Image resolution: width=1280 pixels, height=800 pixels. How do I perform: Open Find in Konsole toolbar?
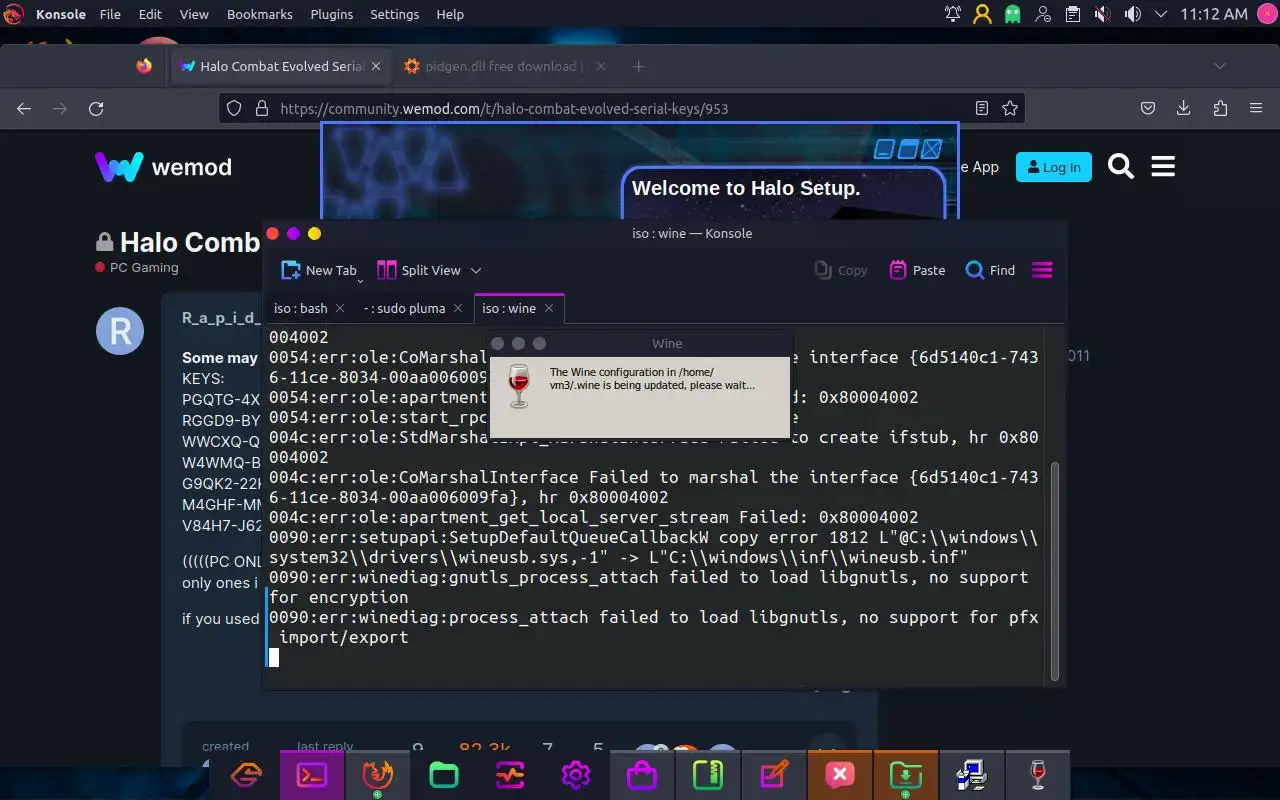tap(990, 270)
